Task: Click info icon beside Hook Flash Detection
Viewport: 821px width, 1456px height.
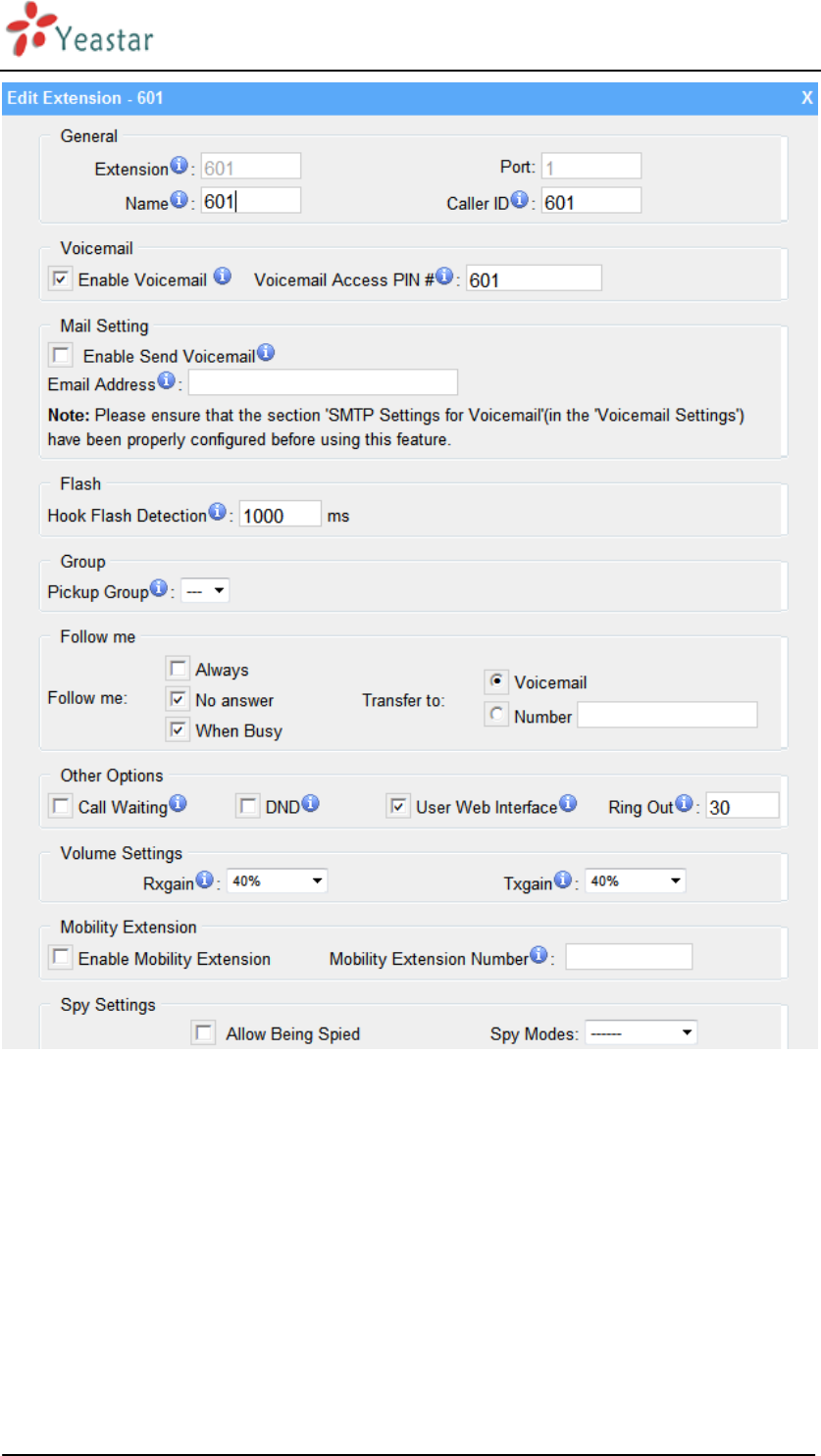Action: (217, 512)
